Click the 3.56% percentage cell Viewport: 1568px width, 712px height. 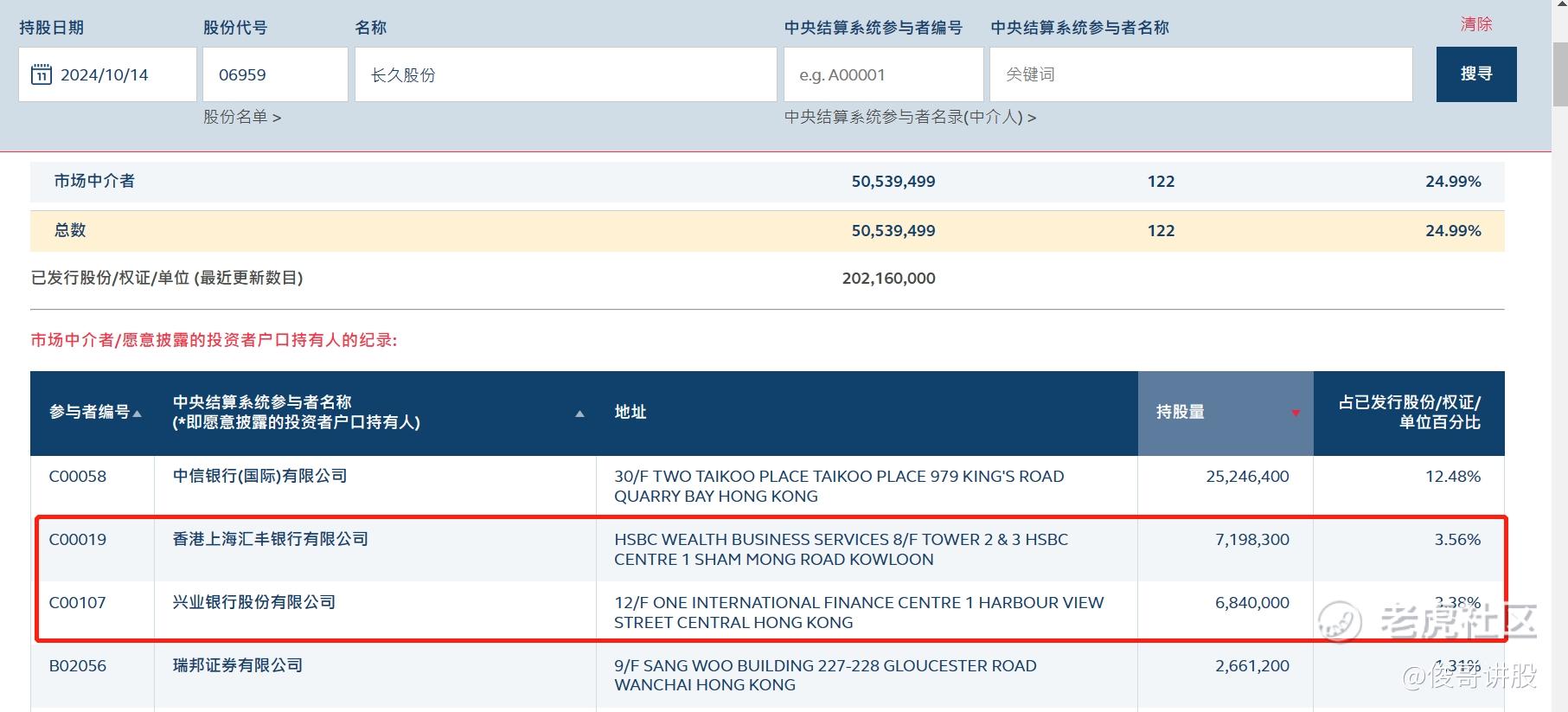point(1457,540)
